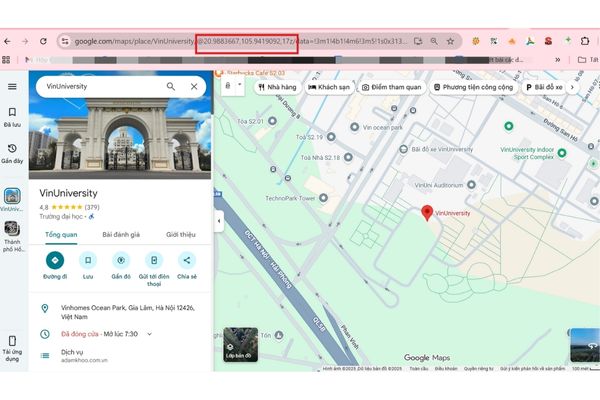The image size is (600, 400).
Task: Open the Đã lưu saved places
Action: point(12,117)
